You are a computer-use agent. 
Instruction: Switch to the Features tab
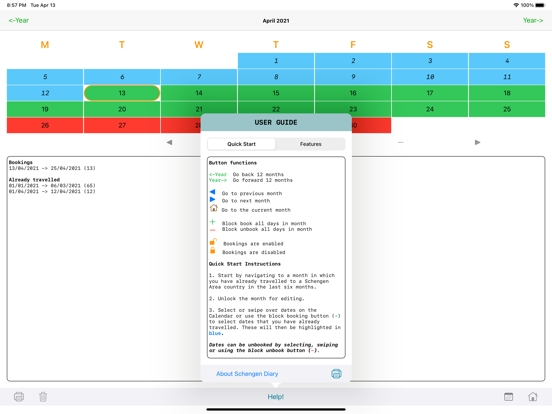310,144
